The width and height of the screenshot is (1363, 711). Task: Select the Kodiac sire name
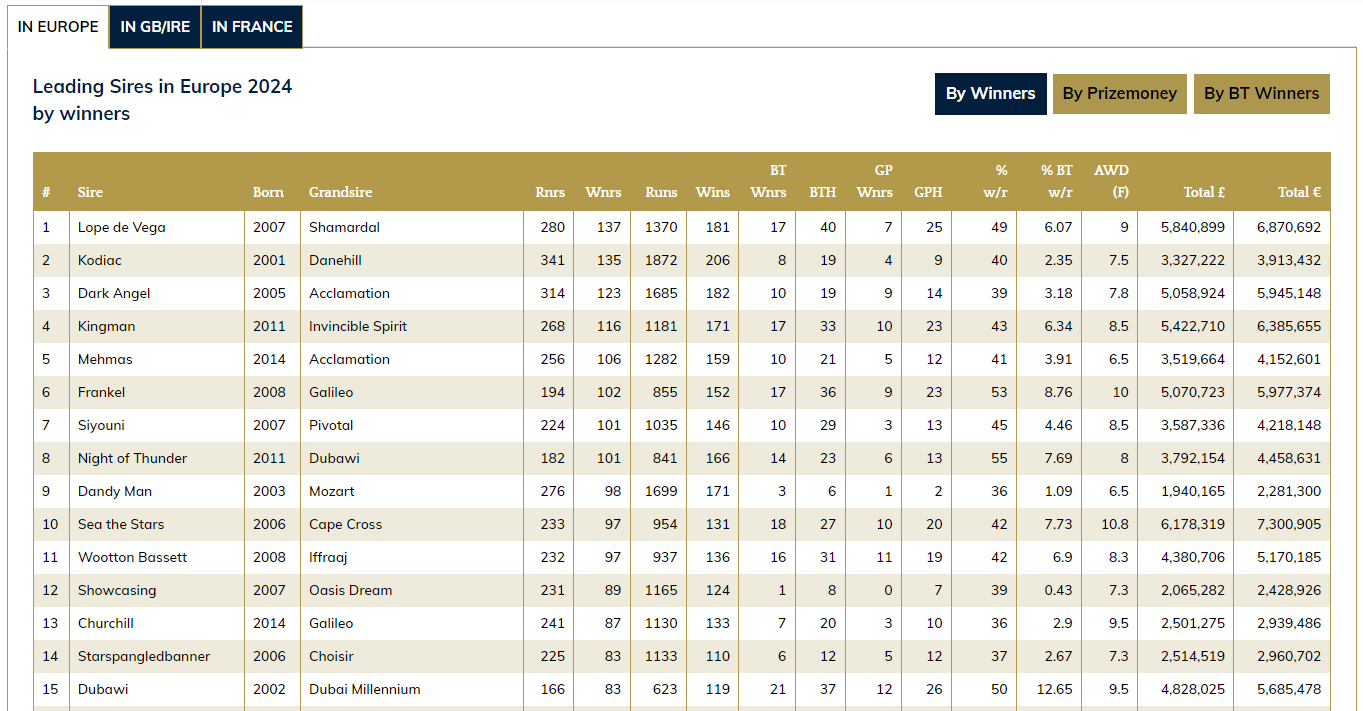tap(100, 260)
